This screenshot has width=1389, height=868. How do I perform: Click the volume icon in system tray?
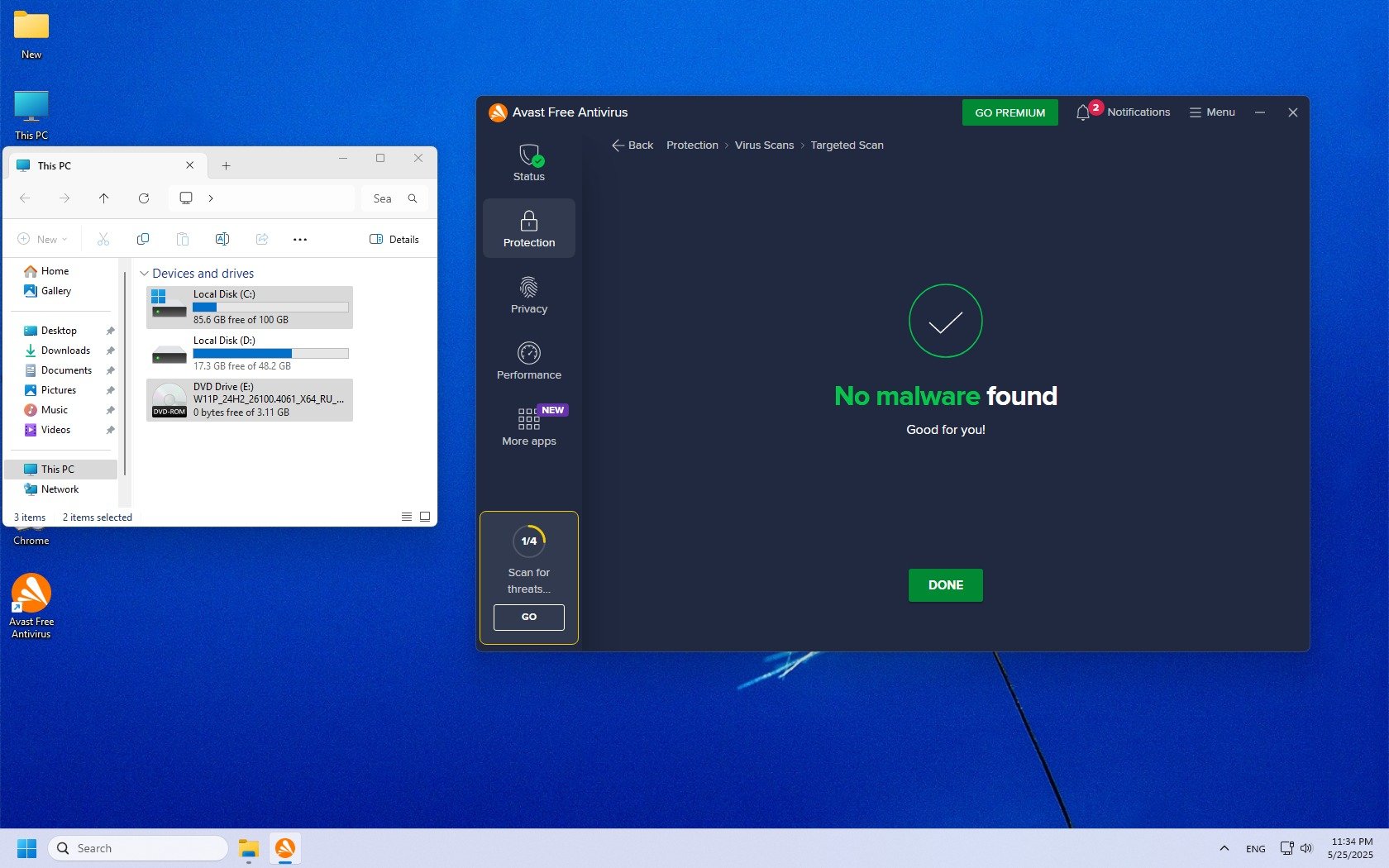coord(1306,848)
